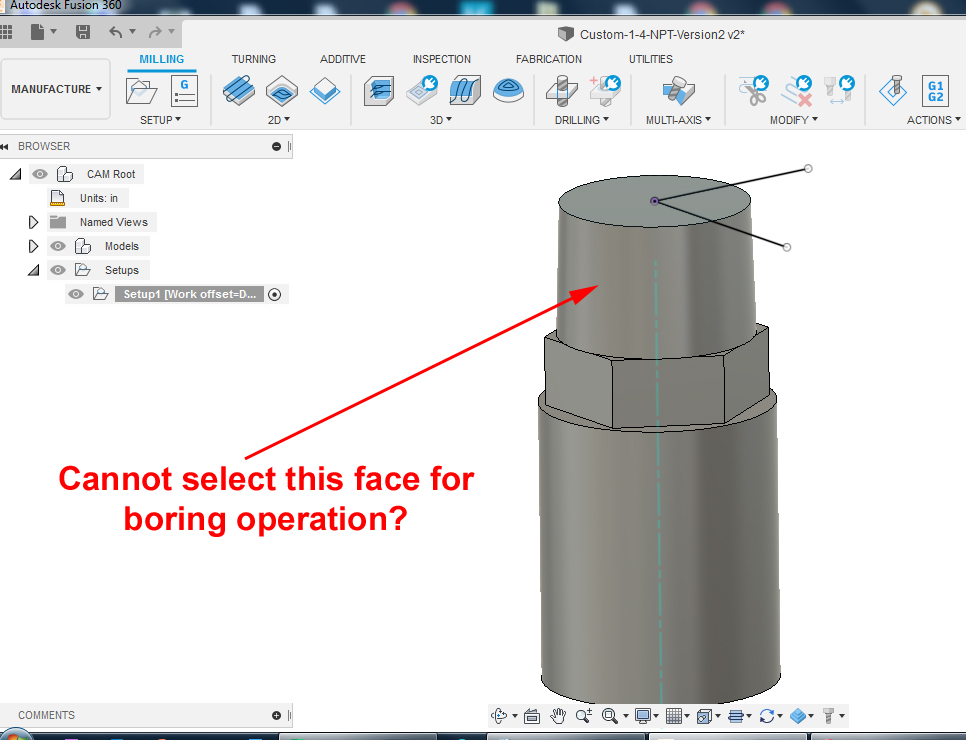This screenshot has width=966, height=740.
Task: Switch to the TURNING tab
Action: tap(253, 58)
